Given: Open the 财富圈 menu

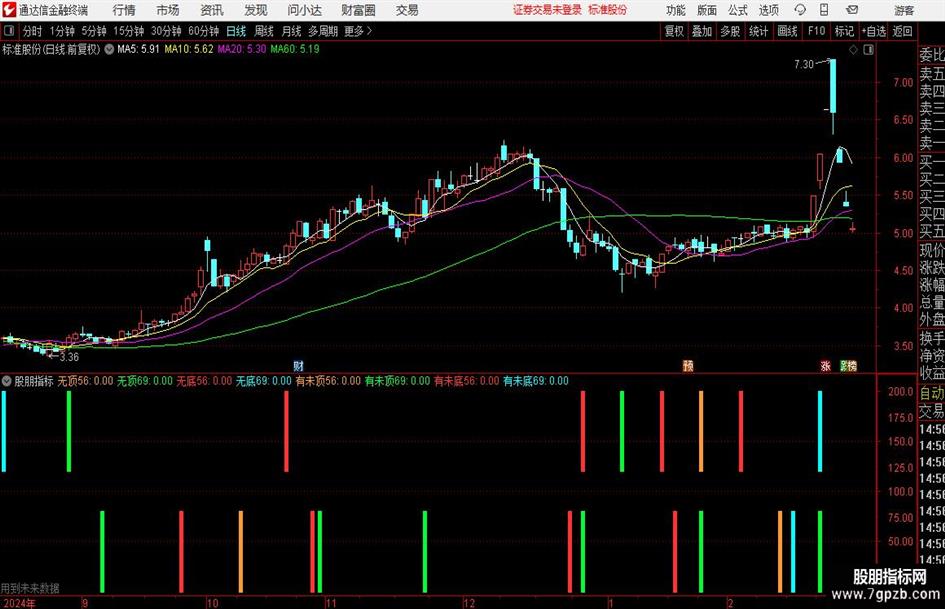Looking at the screenshot, I should tap(358, 10).
